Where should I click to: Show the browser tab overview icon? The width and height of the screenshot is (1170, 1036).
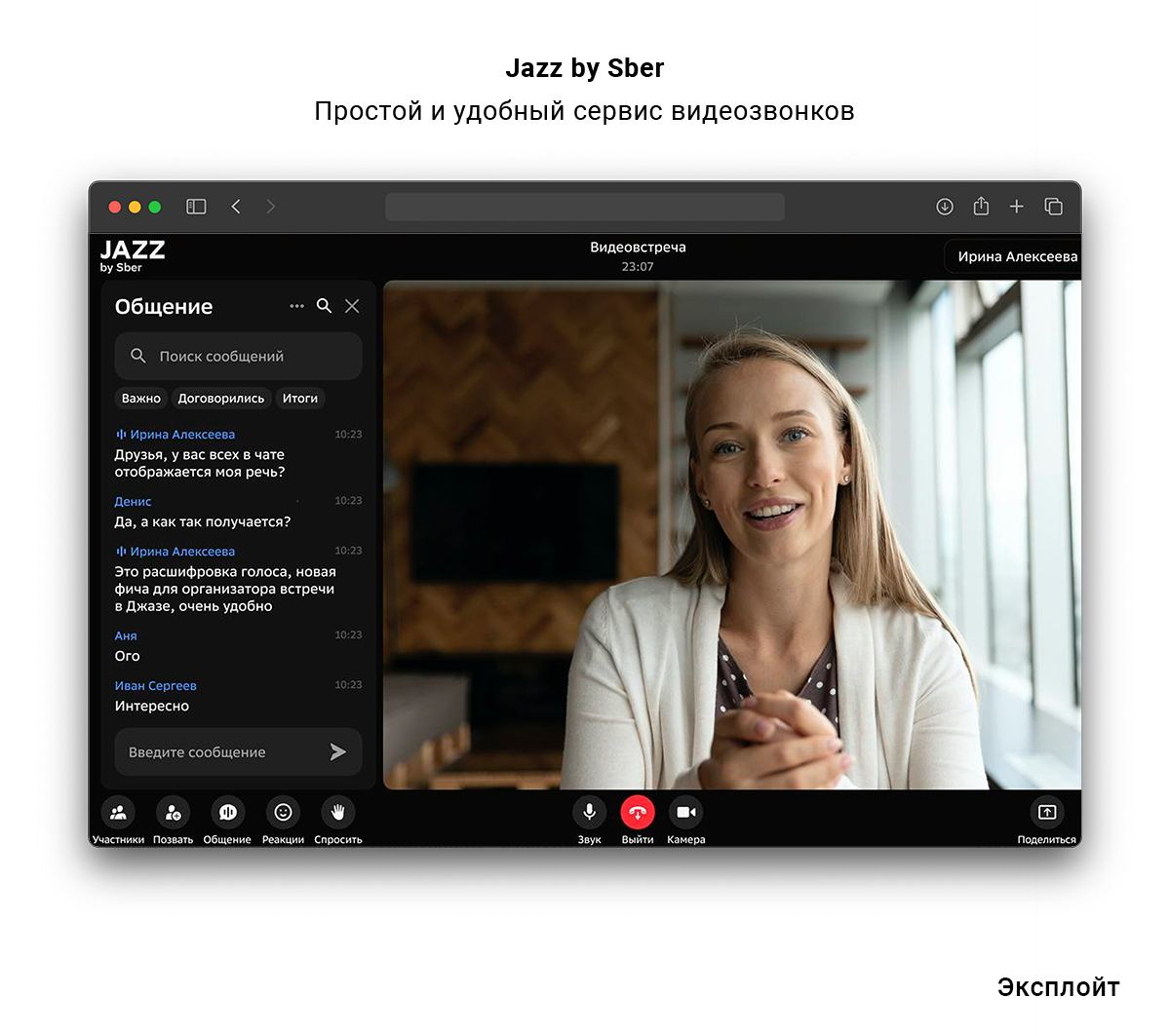[x=1053, y=207]
